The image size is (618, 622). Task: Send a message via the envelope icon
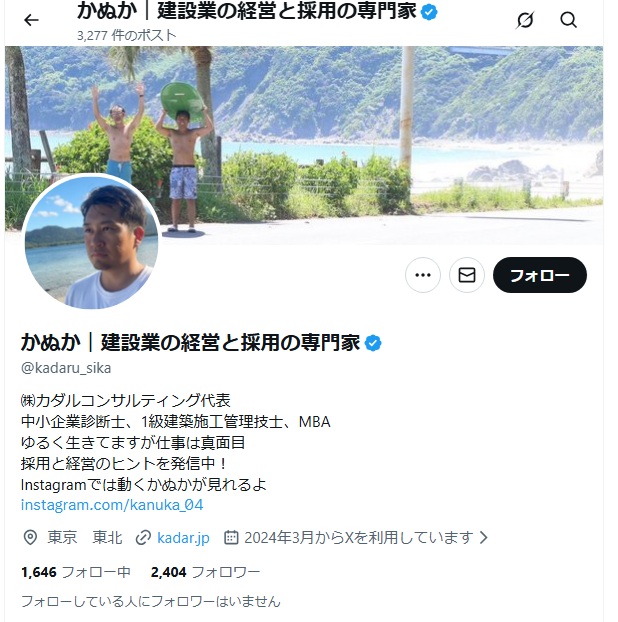pos(467,275)
